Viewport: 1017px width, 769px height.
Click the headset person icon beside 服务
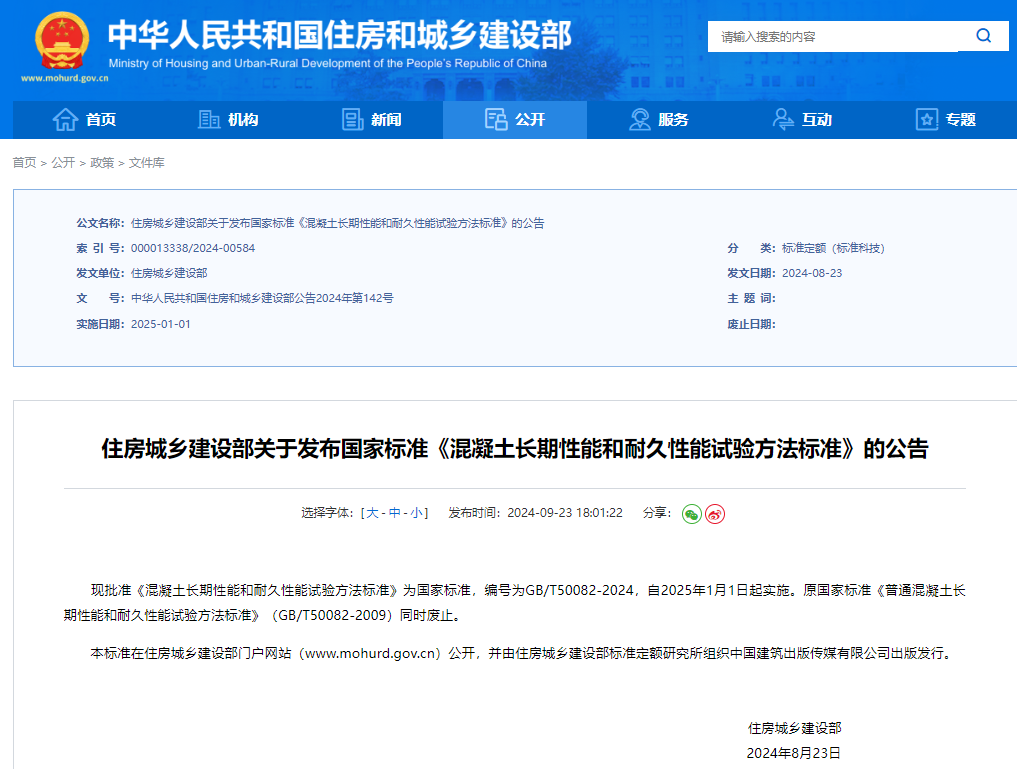[640, 120]
